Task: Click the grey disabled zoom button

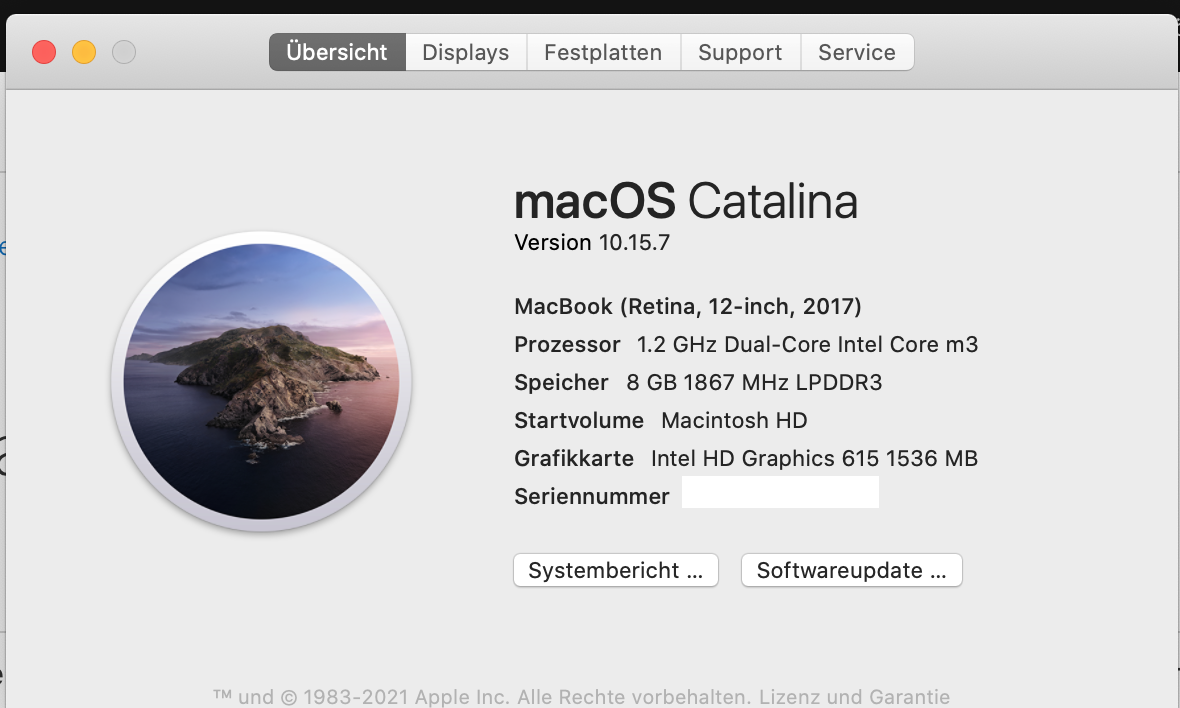Action: click(x=124, y=52)
